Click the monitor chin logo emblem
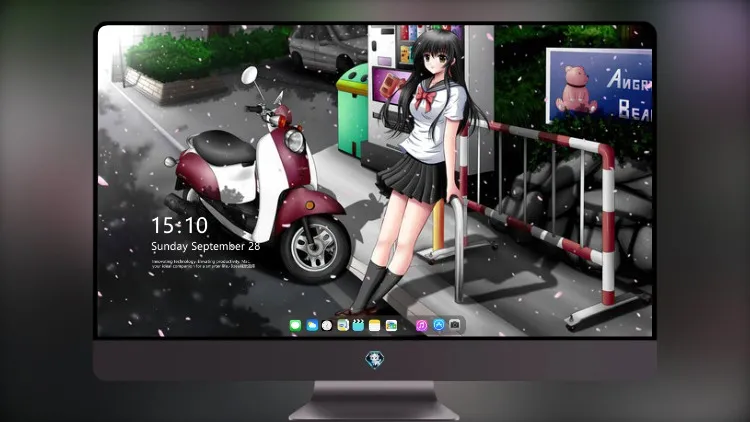Viewport: 750px width, 422px height. (x=375, y=360)
